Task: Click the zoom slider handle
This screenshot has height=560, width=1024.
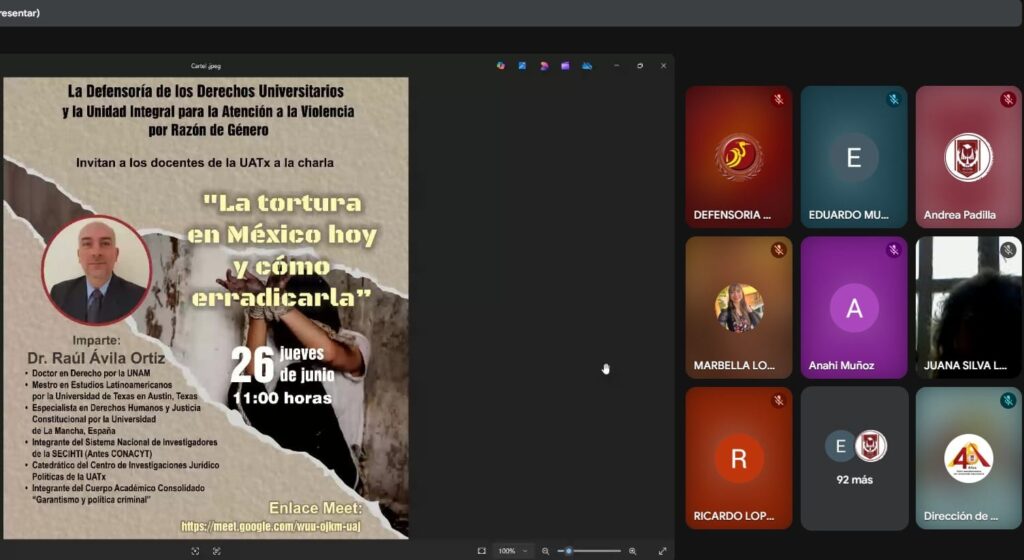Action: (569, 551)
